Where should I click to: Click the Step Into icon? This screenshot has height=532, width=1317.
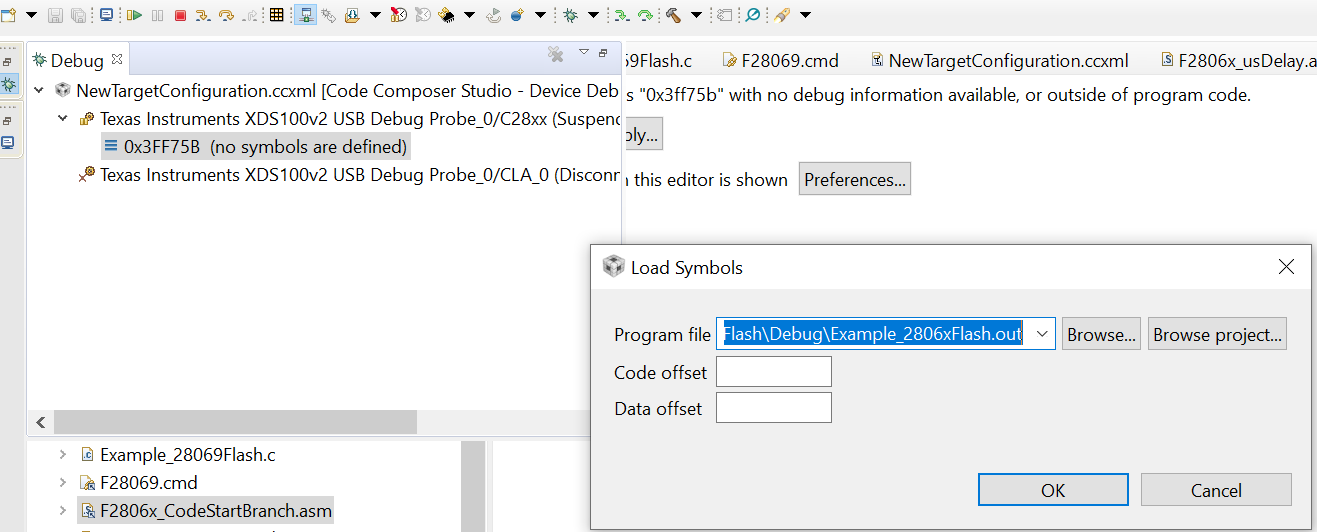coord(203,15)
